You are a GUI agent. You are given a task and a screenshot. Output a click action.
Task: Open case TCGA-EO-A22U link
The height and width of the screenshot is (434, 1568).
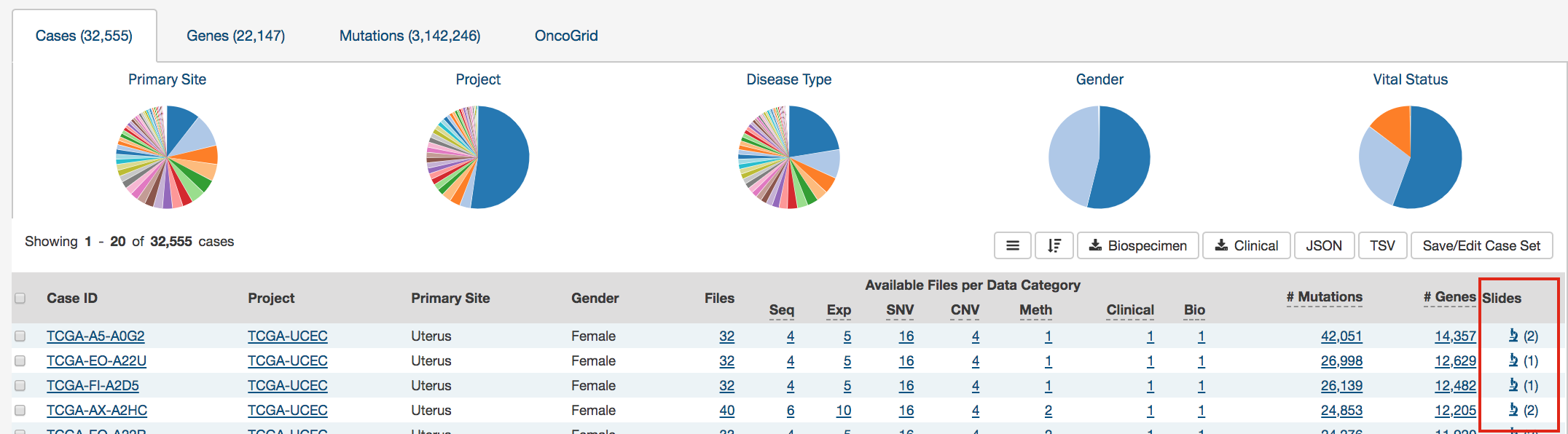pos(96,360)
